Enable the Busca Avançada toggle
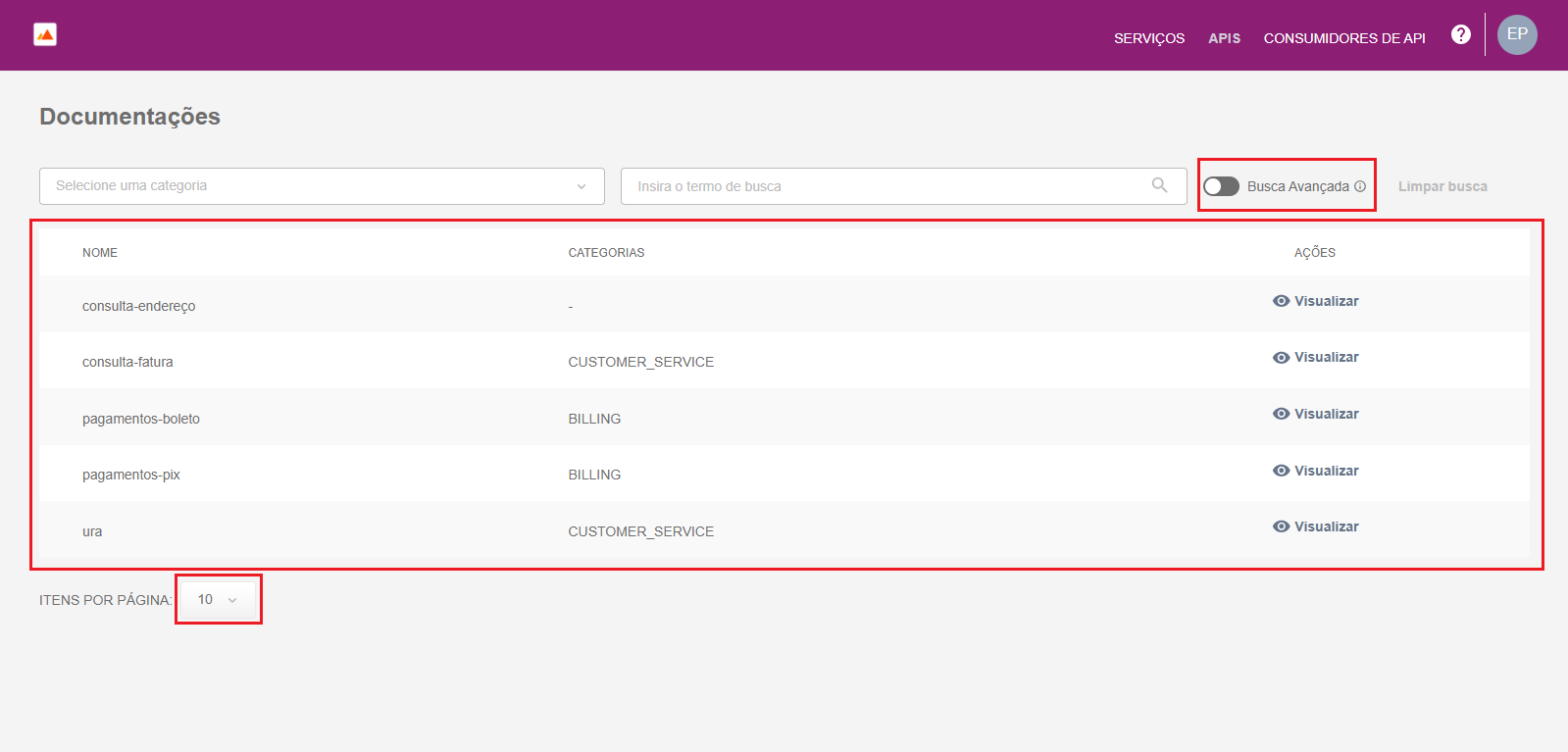 coord(1221,186)
